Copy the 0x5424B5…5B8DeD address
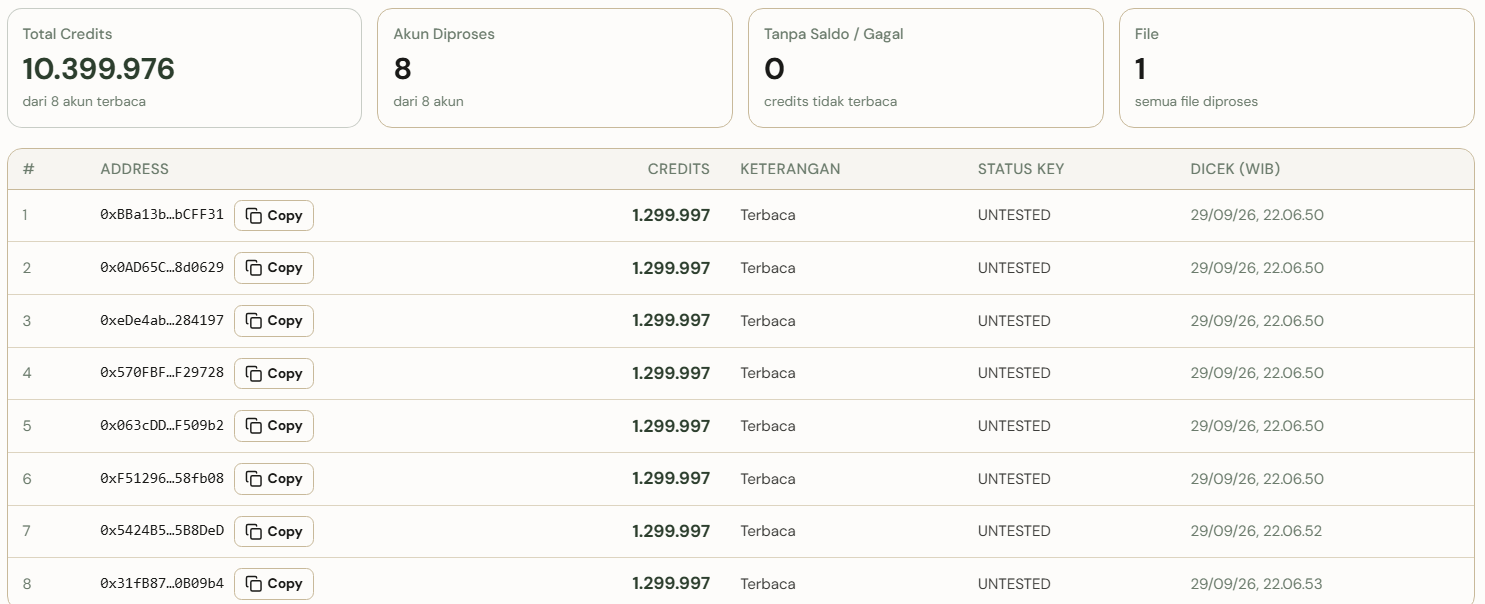 [274, 531]
